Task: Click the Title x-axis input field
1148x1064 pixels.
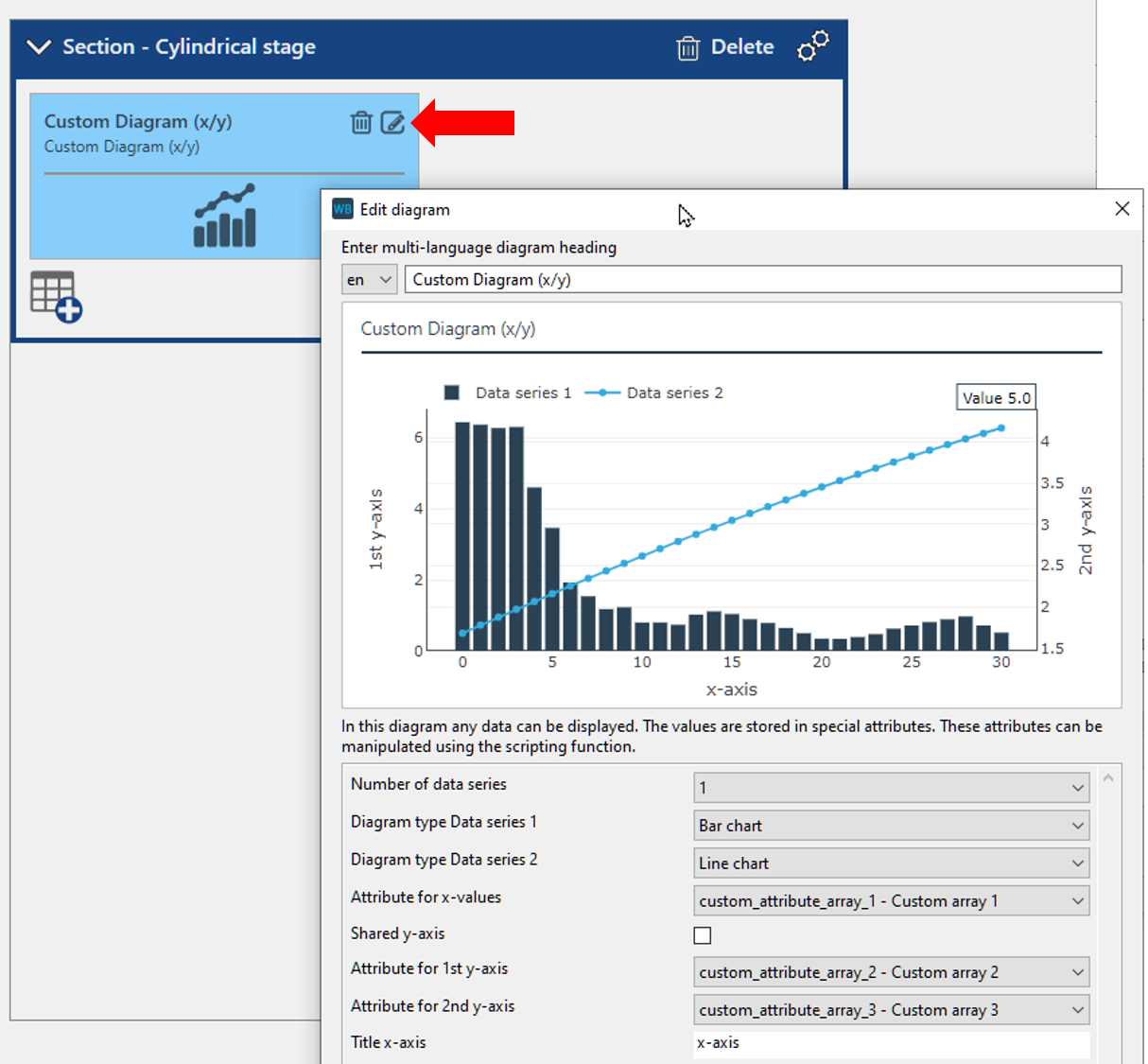Action: click(x=891, y=1043)
